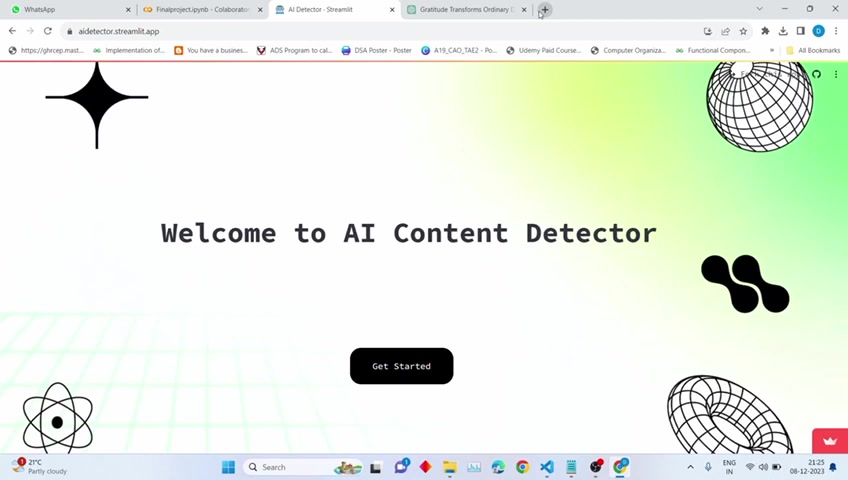Click the red crown Streamlit badge

[830, 441]
